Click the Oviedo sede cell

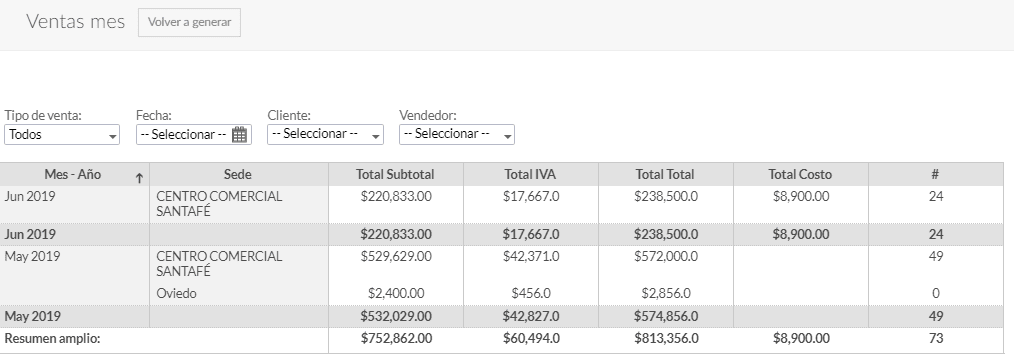click(177, 293)
